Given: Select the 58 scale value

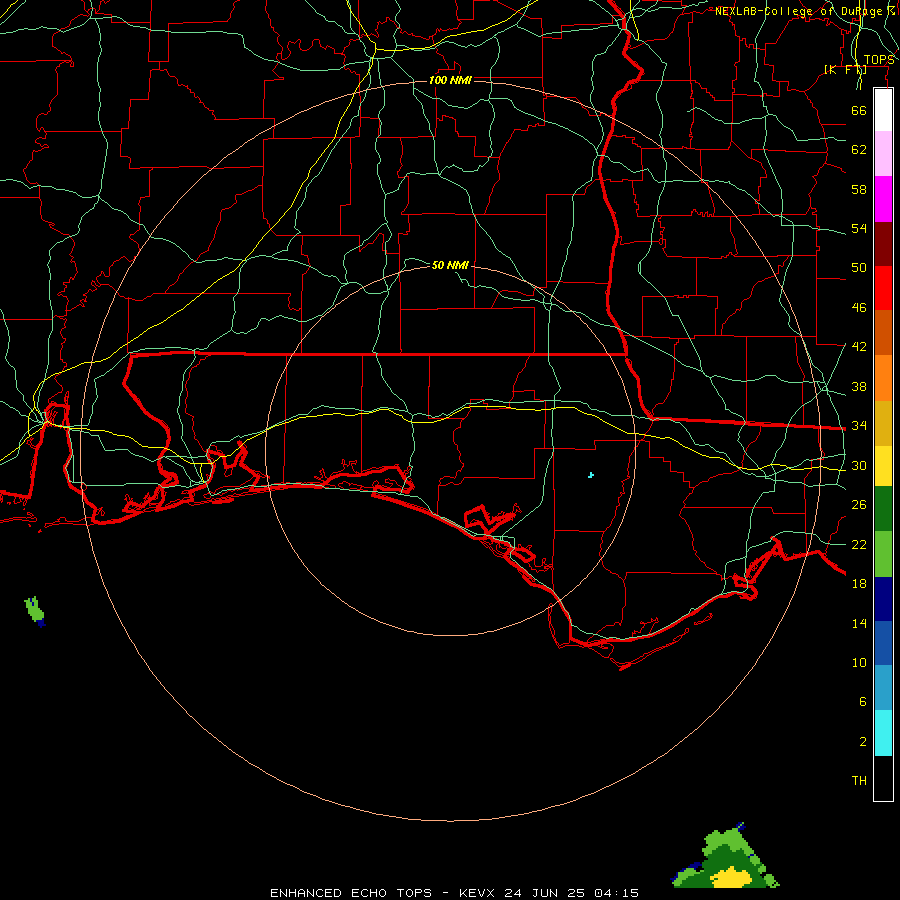Looking at the screenshot, I should tap(859, 189).
